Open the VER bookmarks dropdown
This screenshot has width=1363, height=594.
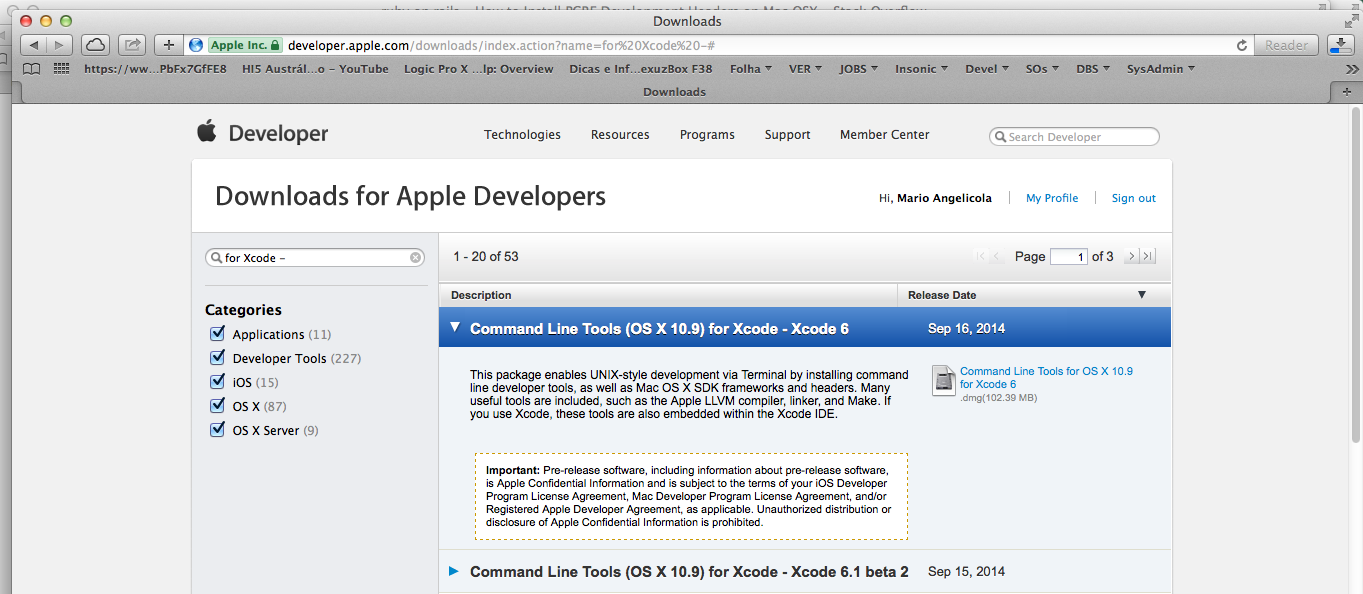[x=805, y=69]
